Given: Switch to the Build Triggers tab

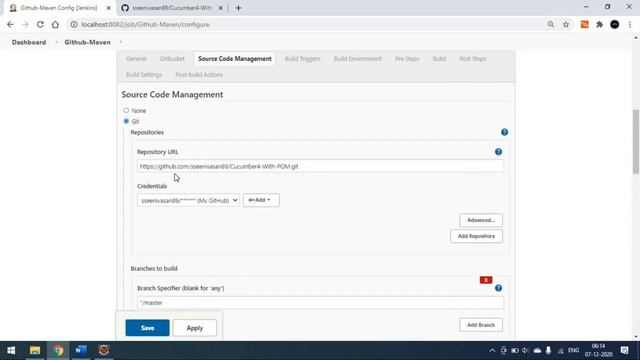Looking at the screenshot, I should click(302, 59).
